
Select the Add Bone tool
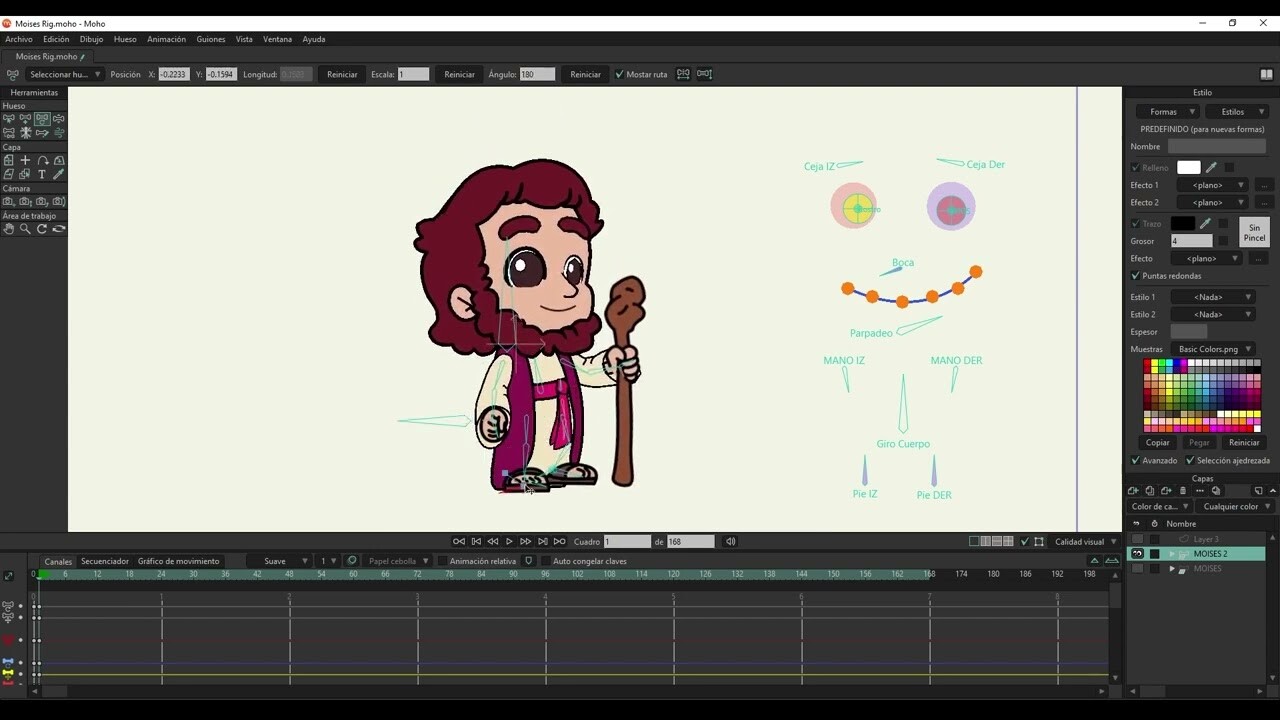pos(23,118)
